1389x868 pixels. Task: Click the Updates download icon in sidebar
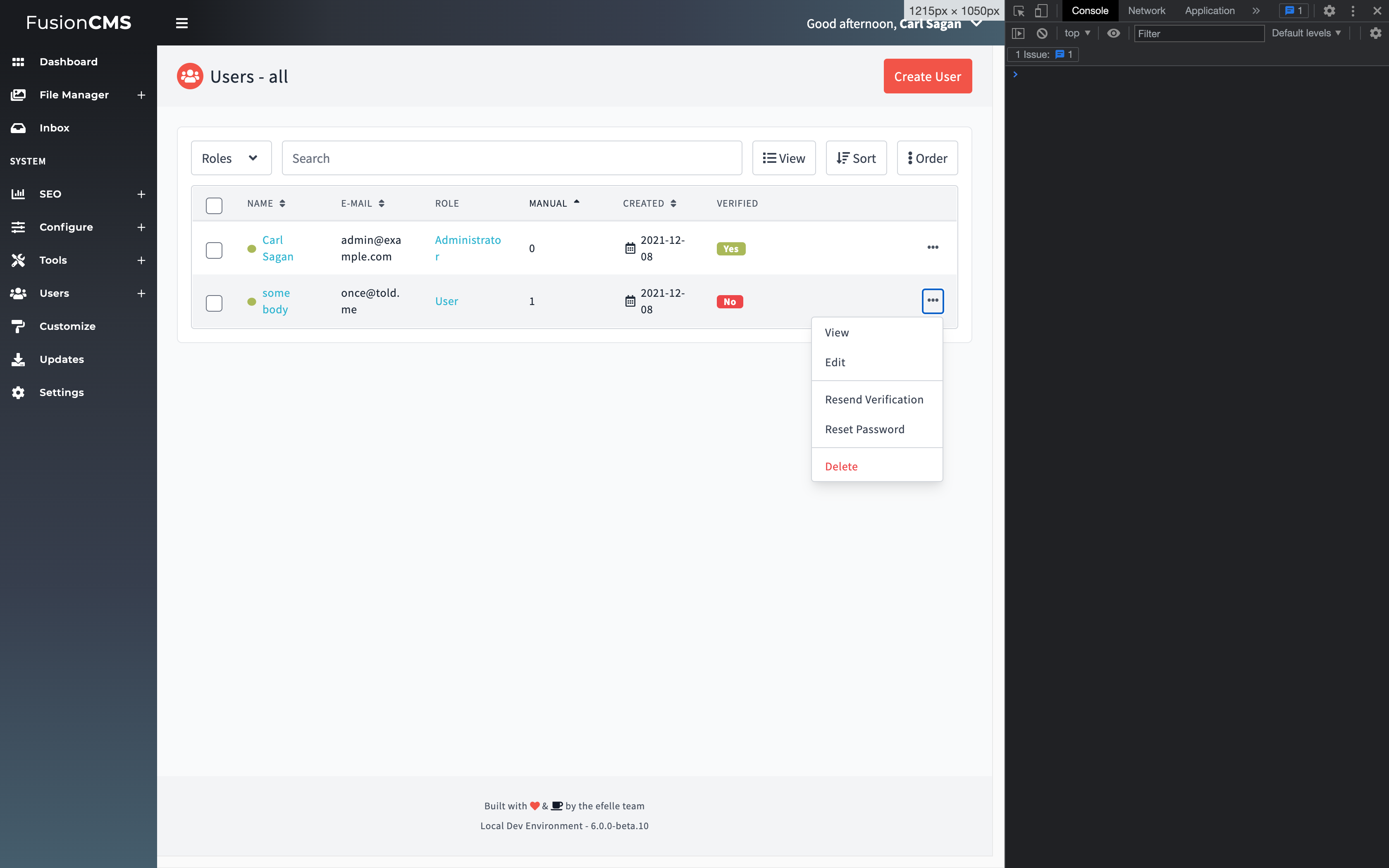pyautogui.click(x=18, y=359)
